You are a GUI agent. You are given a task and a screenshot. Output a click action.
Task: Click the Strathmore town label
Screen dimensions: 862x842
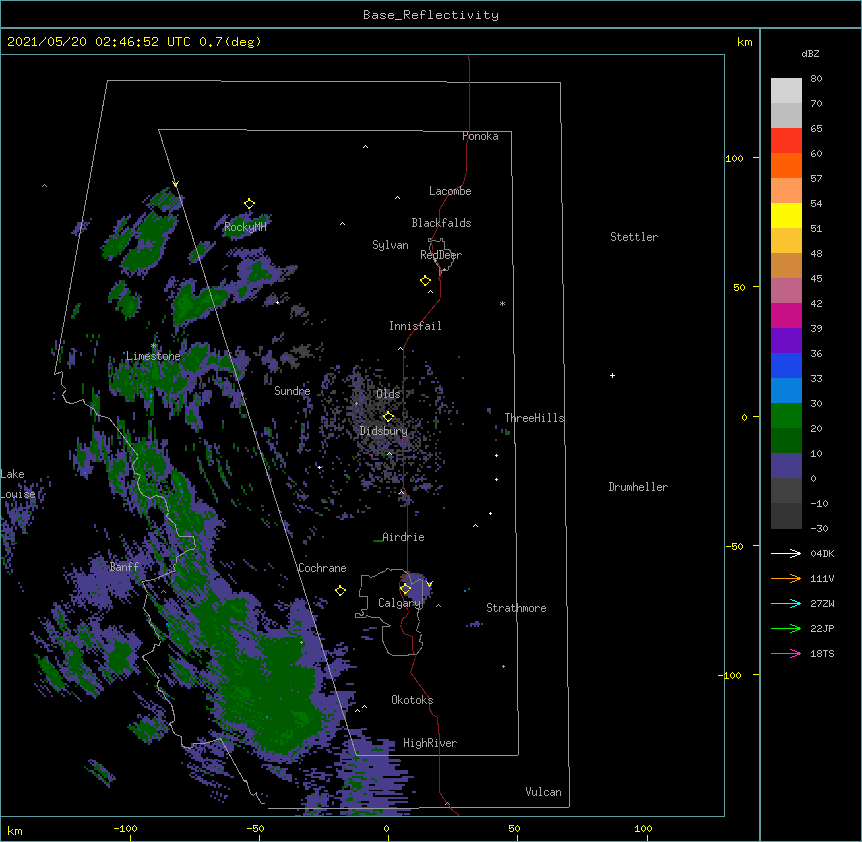[x=516, y=608]
